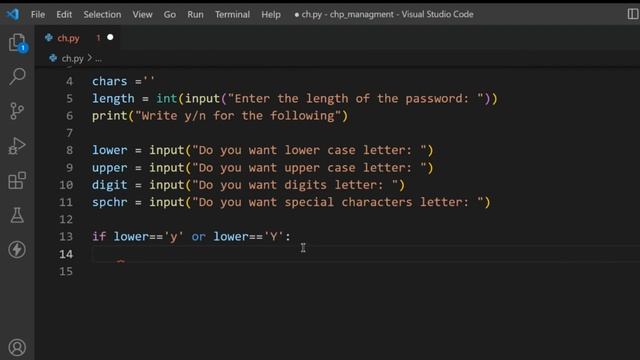
Task: Open the Explorer view in activity bar
Action: click(x=17, y=42)
